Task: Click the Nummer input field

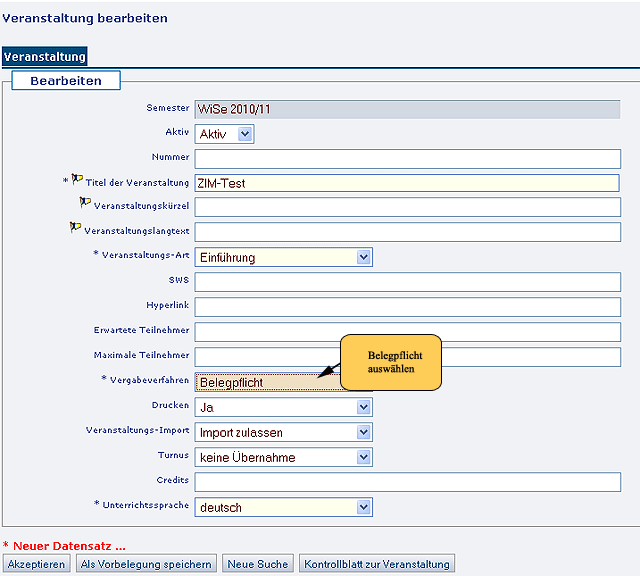Action: (407, 158)
